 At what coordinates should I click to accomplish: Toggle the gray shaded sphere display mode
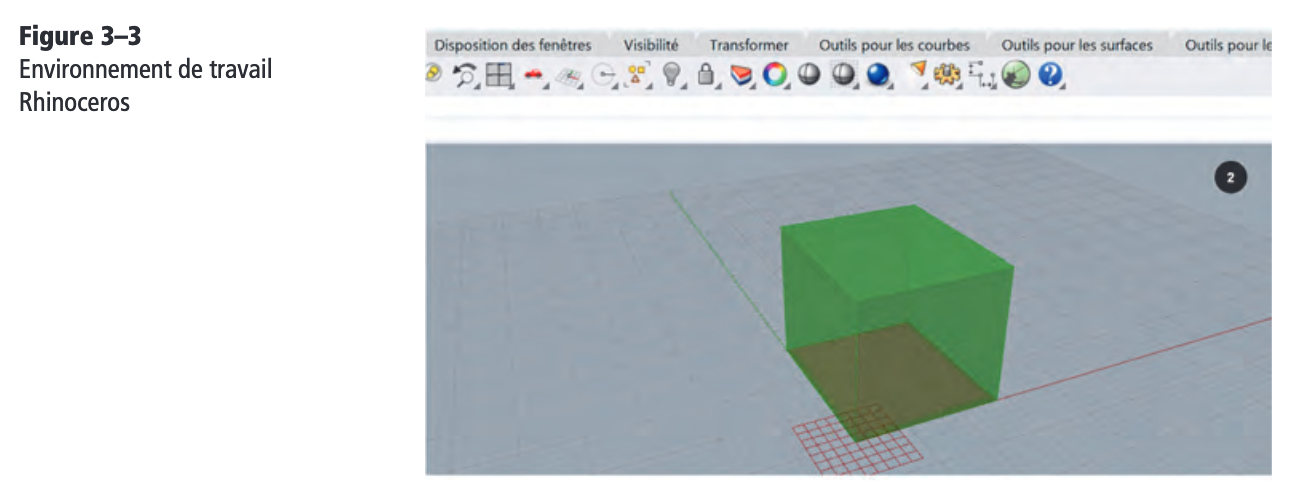[x=809, y=75]
